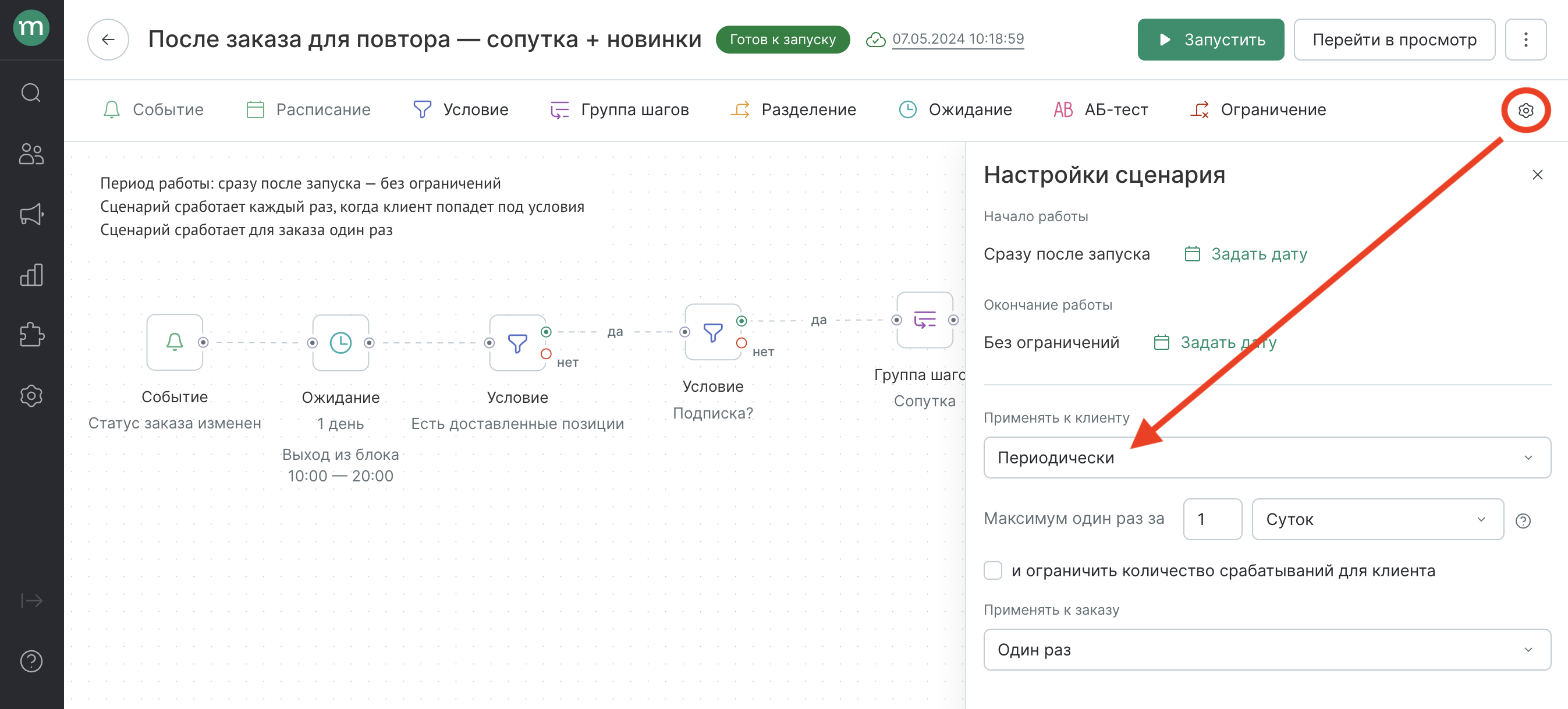Click the нет output of first Условие block

pyautogui.click(x=546, y=353)
